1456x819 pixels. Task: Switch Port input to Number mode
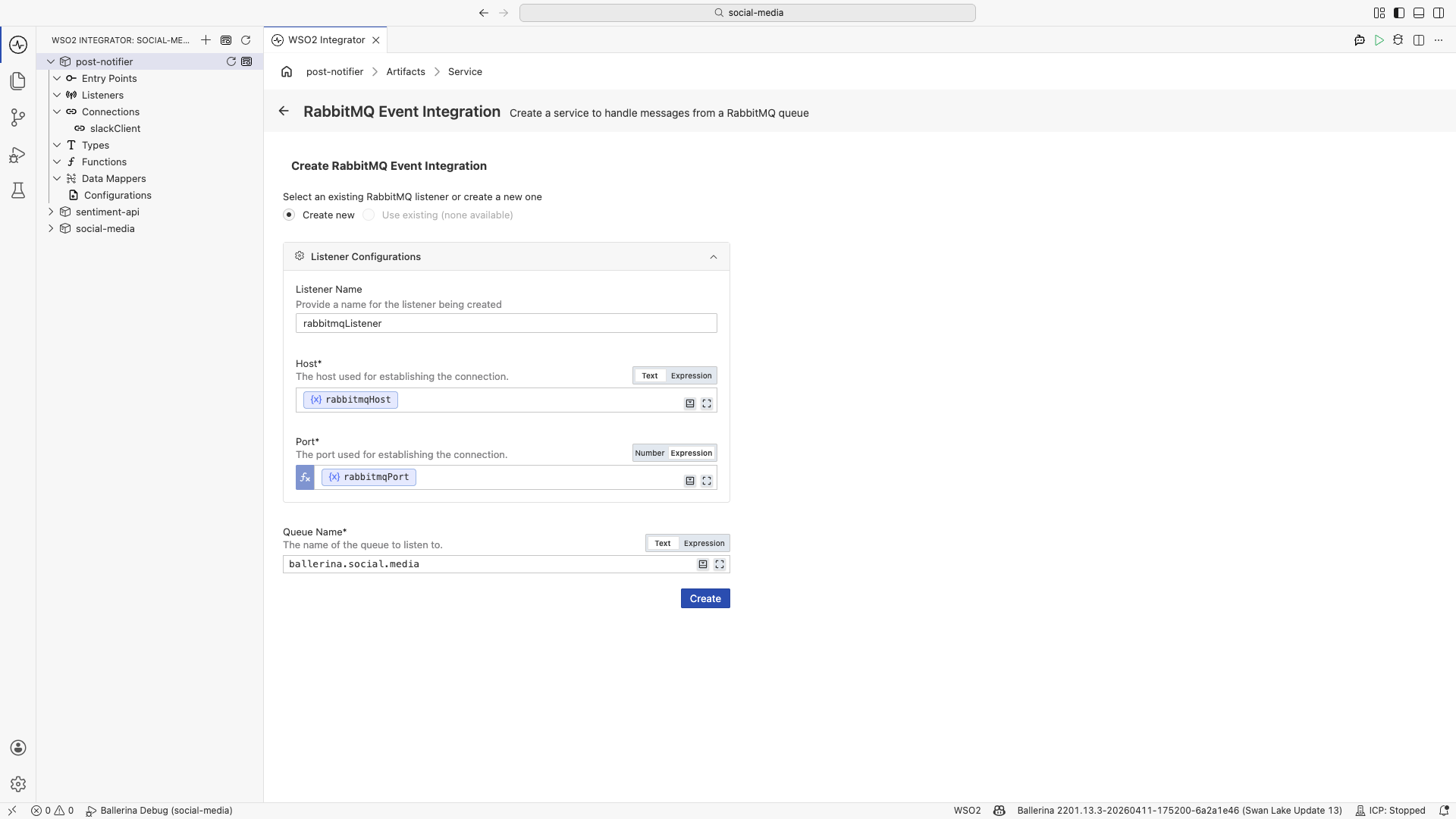(x=650, y=453)
